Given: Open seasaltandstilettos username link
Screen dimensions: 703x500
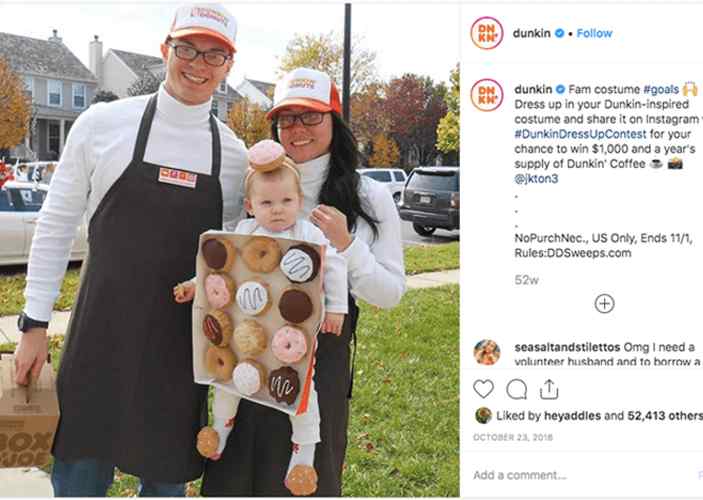Looking at the screenshot, I should [x=567, y=347].
